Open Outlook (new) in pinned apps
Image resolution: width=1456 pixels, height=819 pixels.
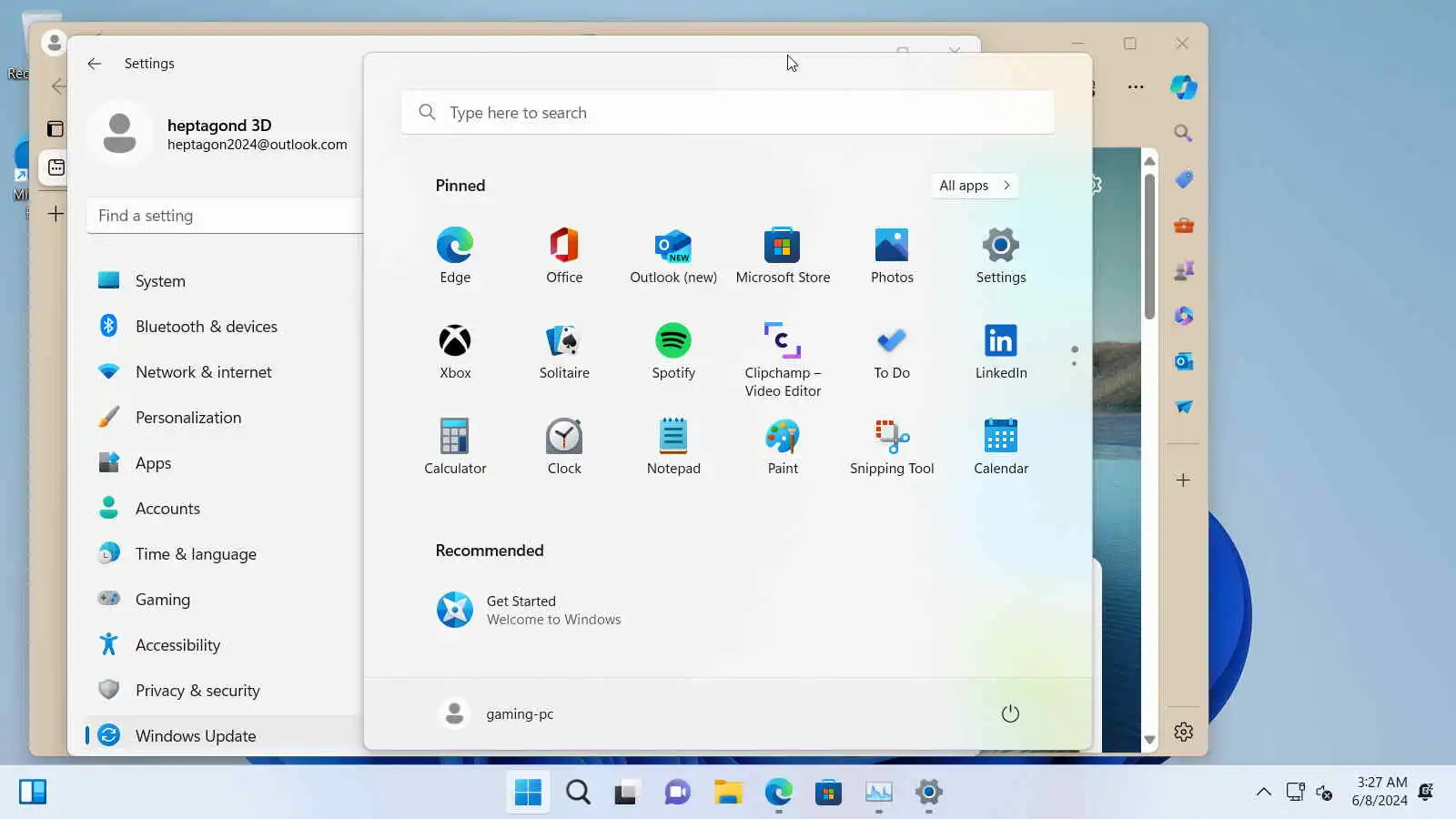[673, 256]
